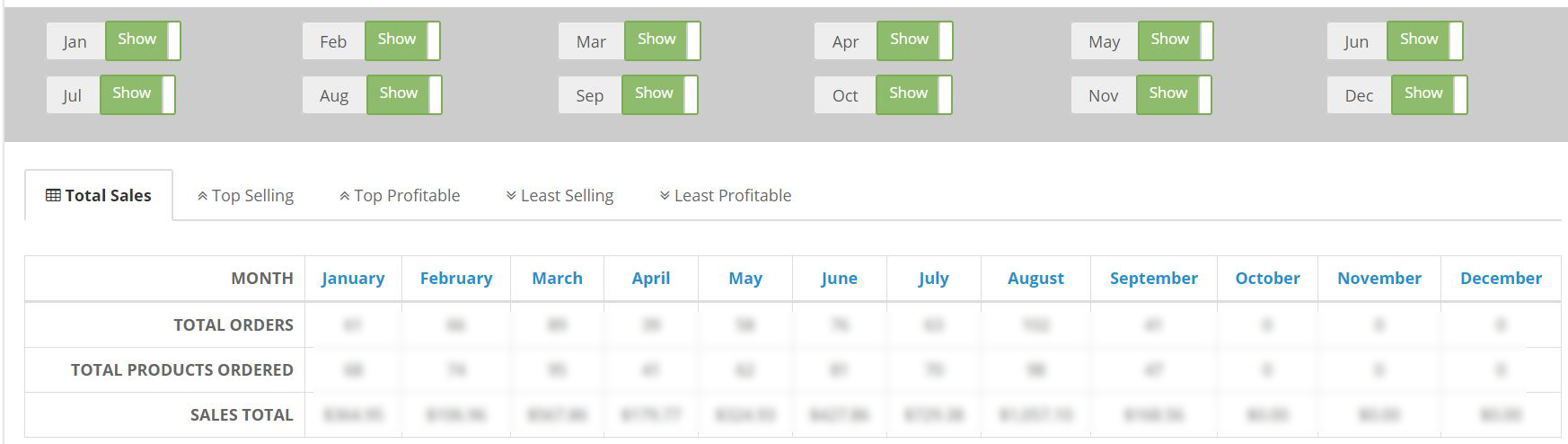Hide May using its Show toggle
Screen dimensions: 1568x444
coord(1176,41)
